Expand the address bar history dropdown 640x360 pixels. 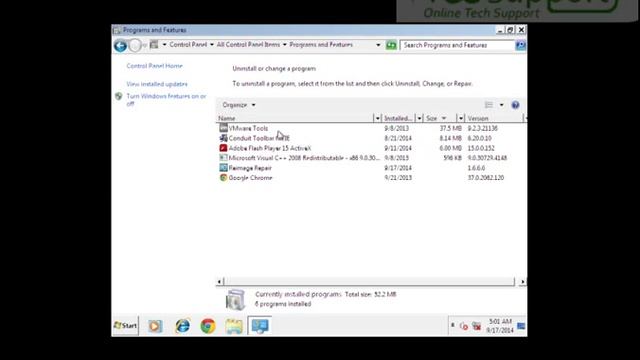[x=378, y=45]
